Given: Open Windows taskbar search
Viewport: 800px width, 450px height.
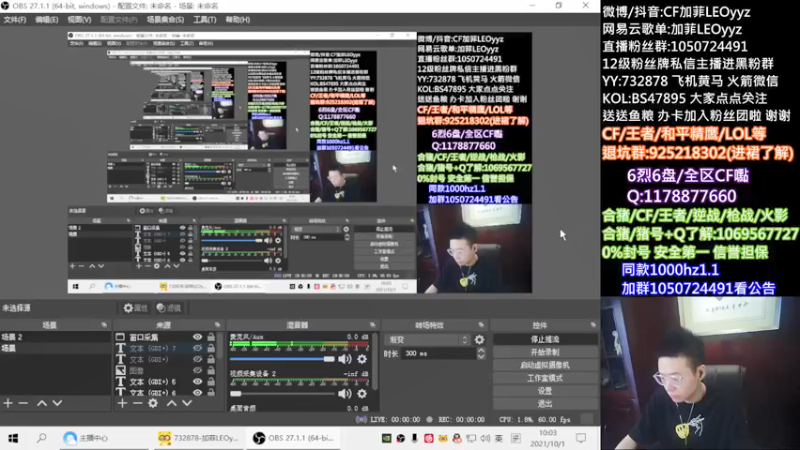Looking at the screenshot, I should [x=41, y=438].
